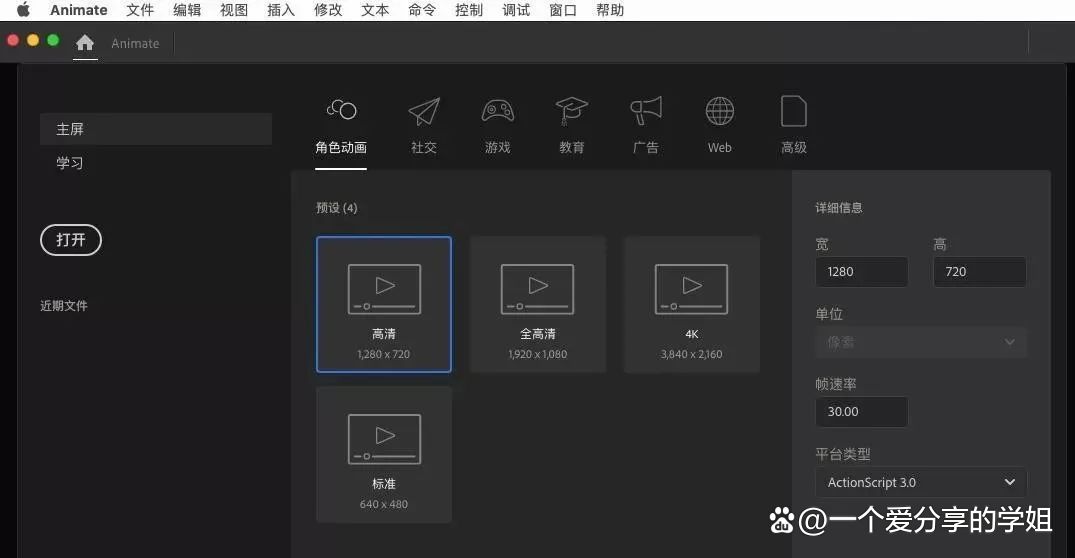
Task: Open the 调试 menu
Action: (516, 10)
